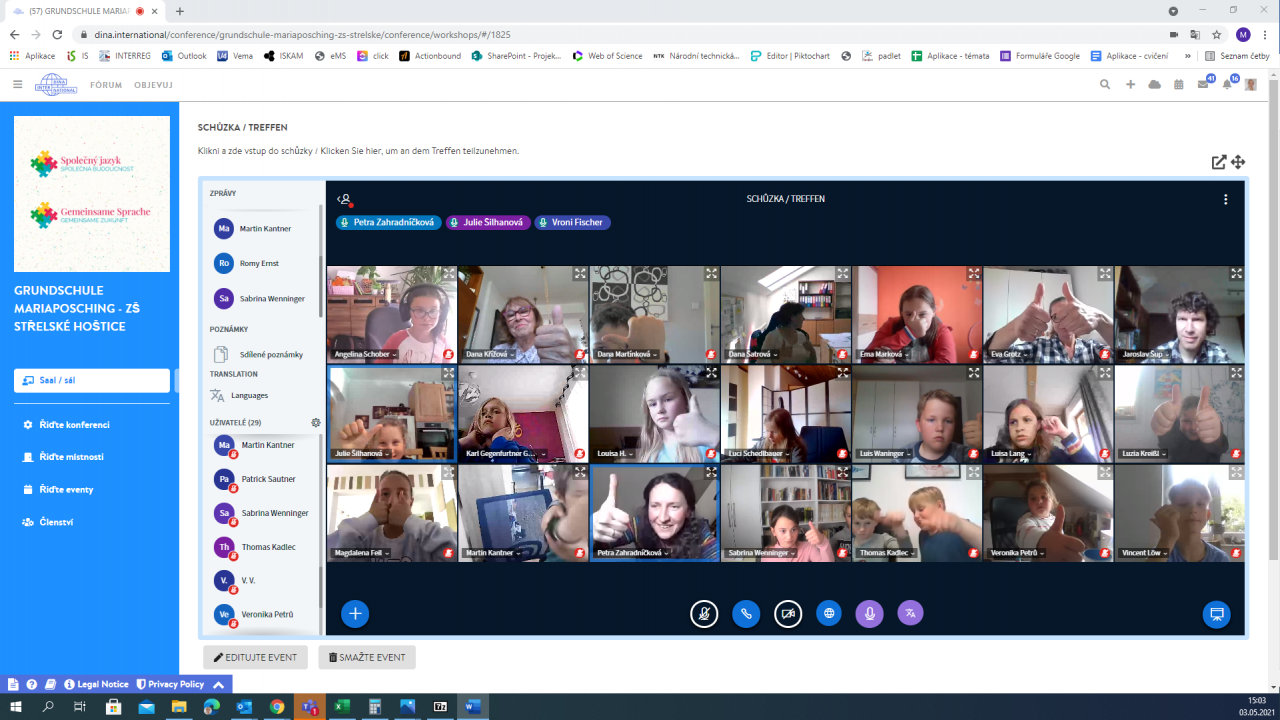1280x720 pixels.
Task: Click the Windows Start button
Action: (15, 707)
